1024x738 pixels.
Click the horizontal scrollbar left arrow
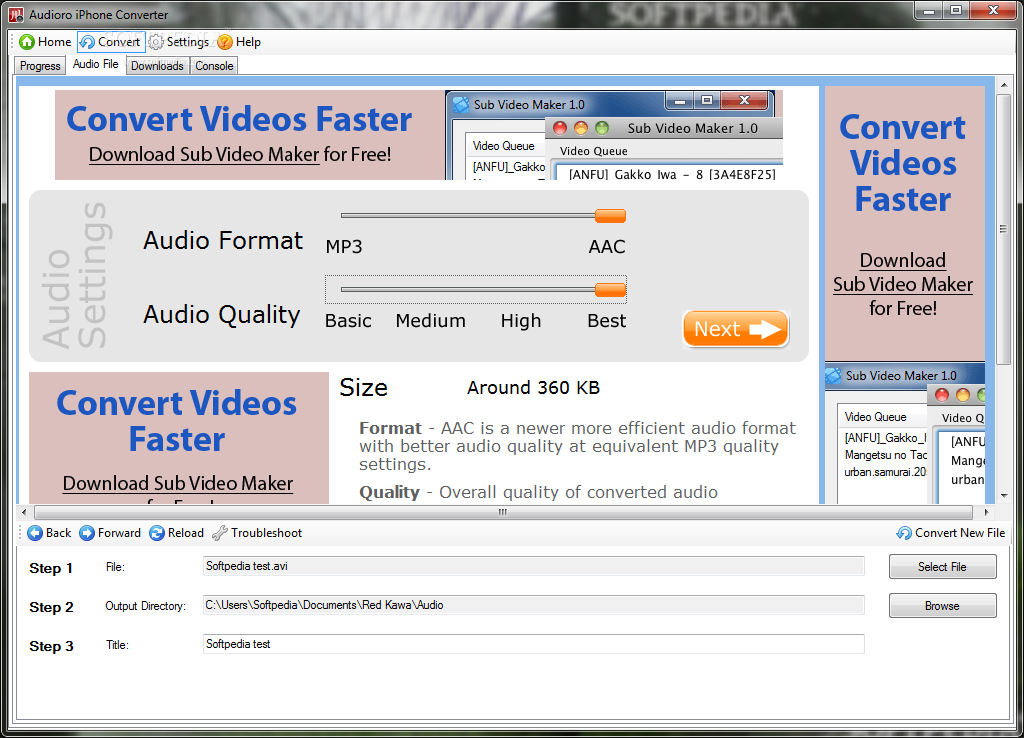[x=24, y=512]
